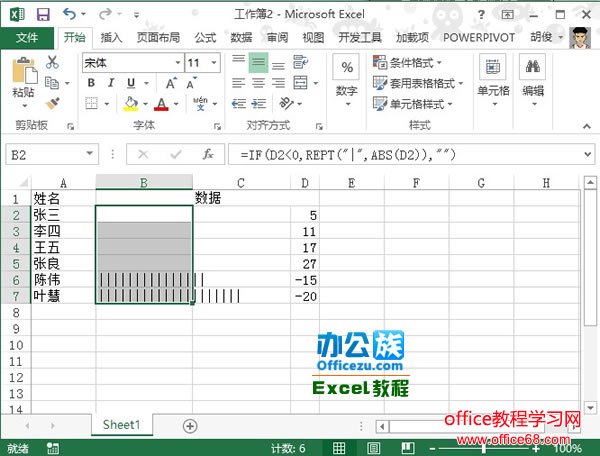Open the 单元格 cells group

pos(493,80)
